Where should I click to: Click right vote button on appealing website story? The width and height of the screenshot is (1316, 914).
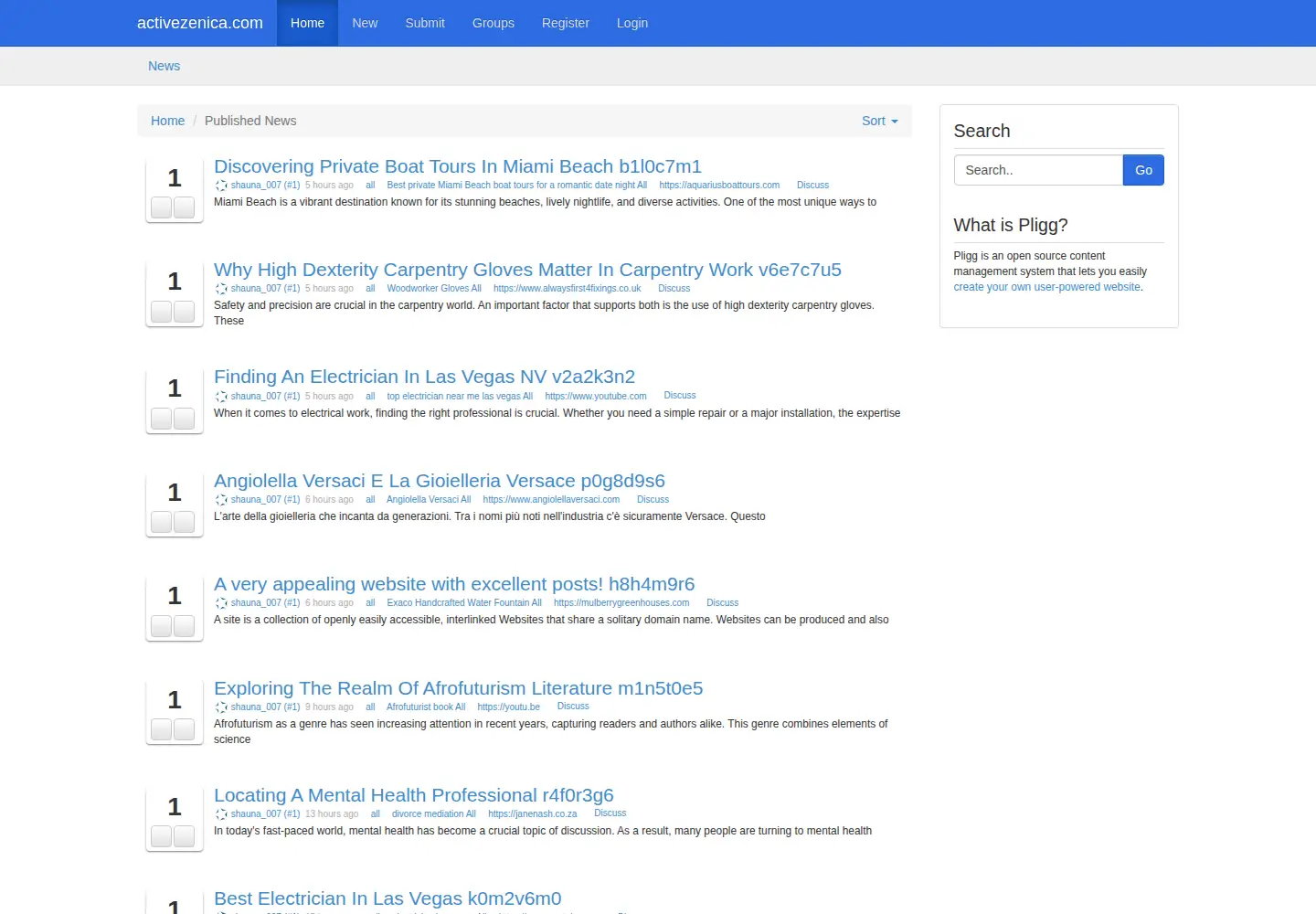click(184, 626)
